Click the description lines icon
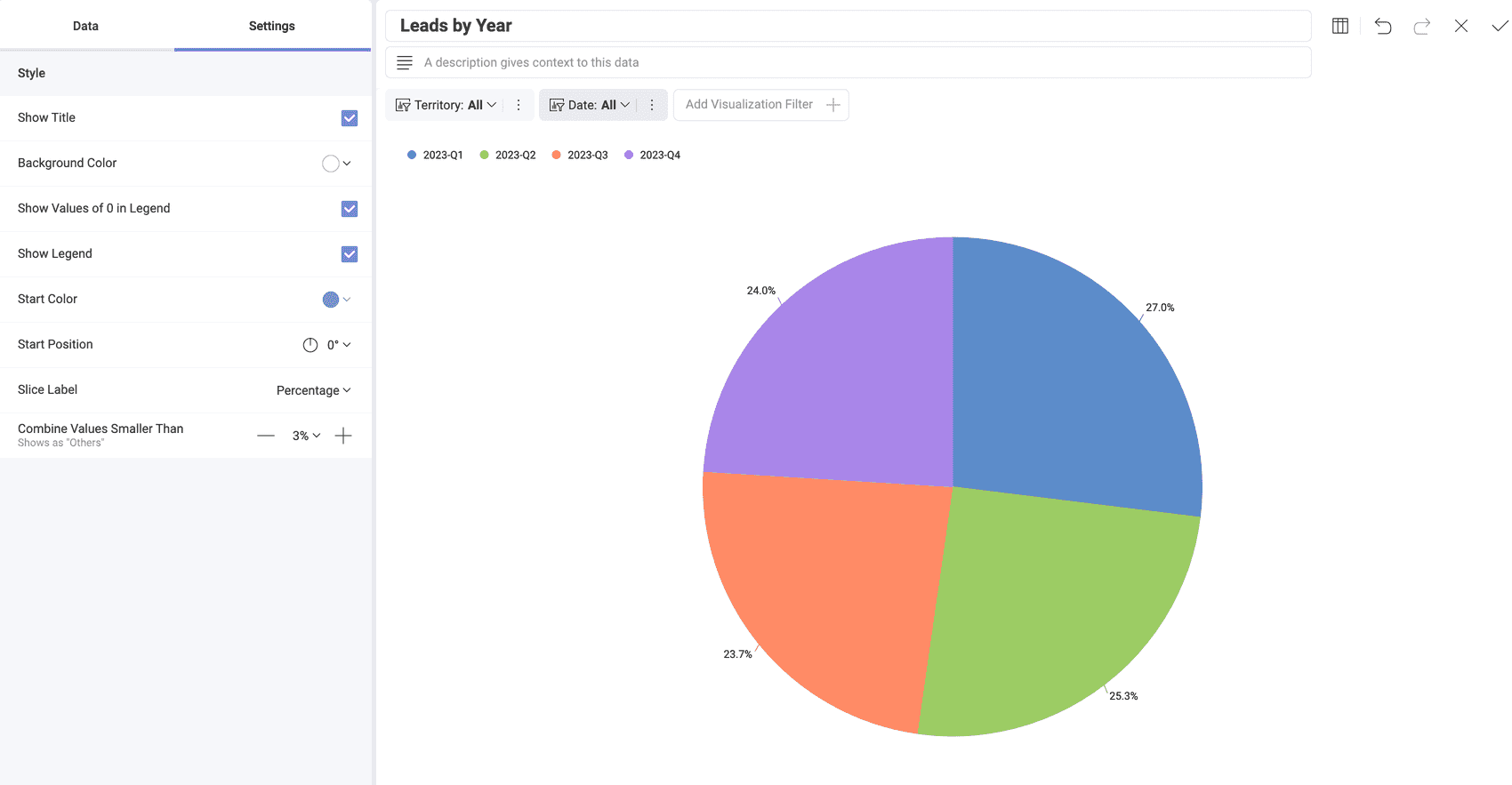This screenshot has height=785, width=1512. point(405,62)
